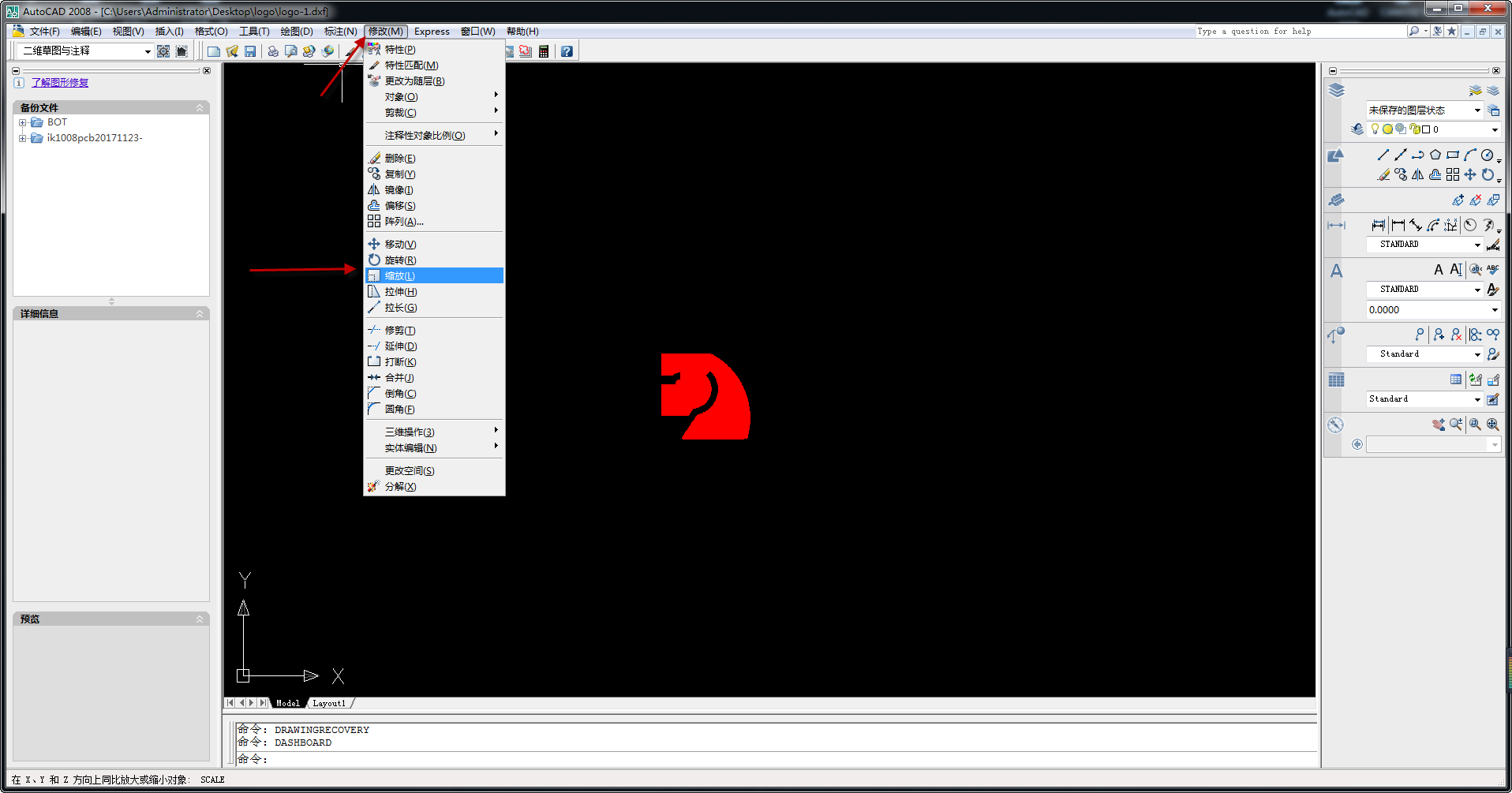Viewport: 1512px width, 793px height.
Task: Click the Copy tool in the dashboard
Action: click(1401, 174)
